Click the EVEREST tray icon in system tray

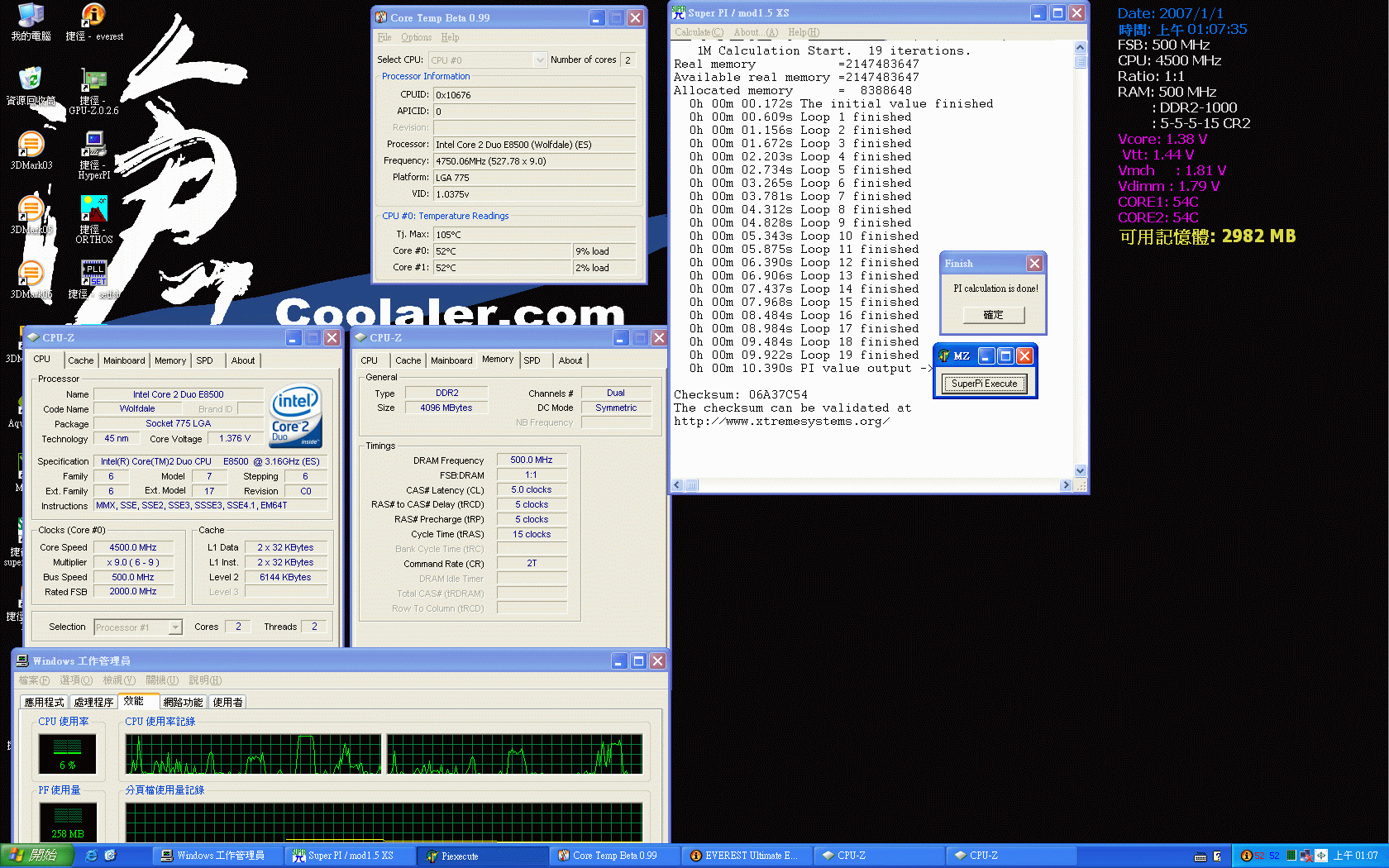[1246, 856]
